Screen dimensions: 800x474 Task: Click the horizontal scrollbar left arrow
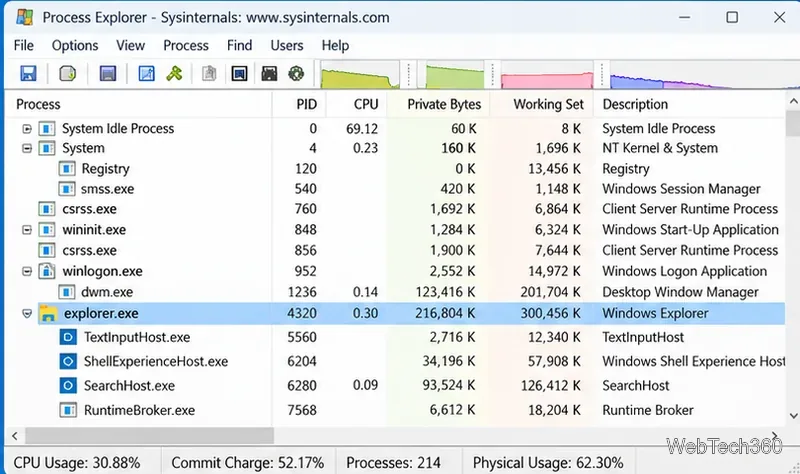click(15, 436)
